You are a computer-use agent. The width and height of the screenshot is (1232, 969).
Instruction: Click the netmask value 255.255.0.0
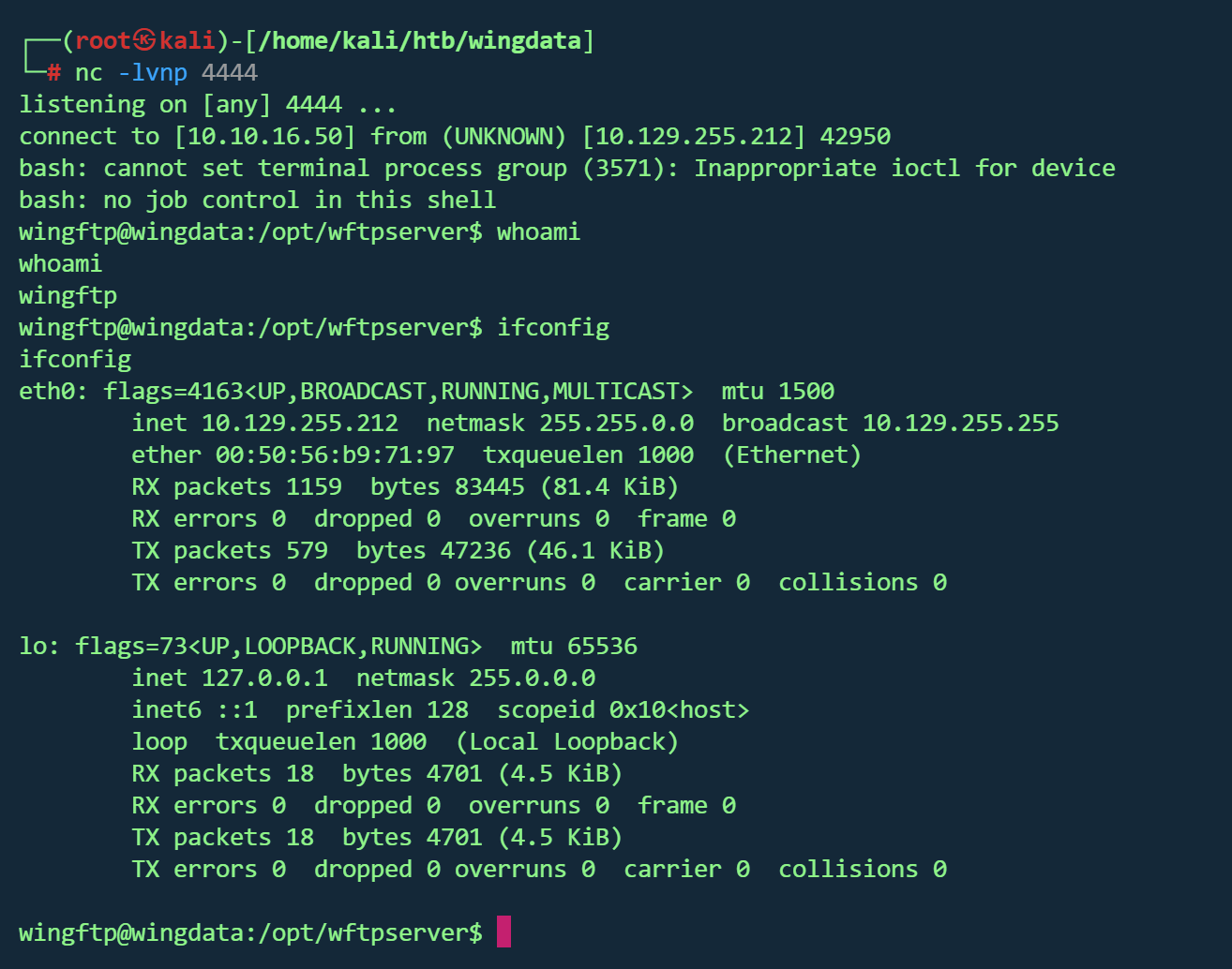tap(616, 424)
